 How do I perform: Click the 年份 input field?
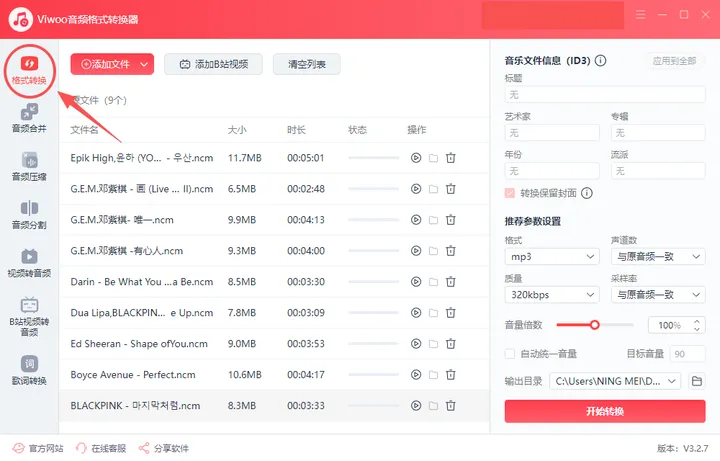coord(552,171)
